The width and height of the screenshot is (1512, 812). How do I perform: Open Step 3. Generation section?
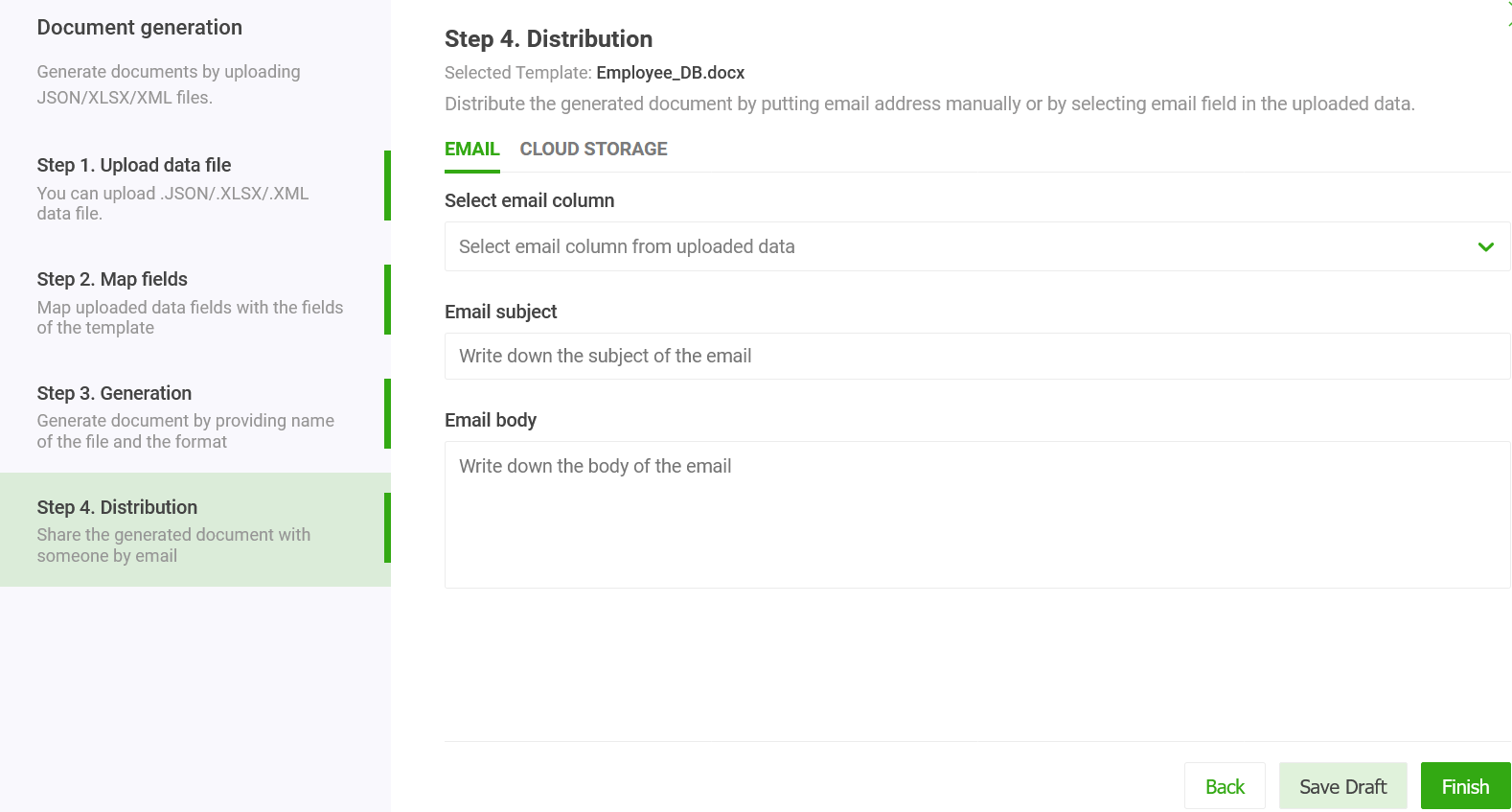(172, 414)
